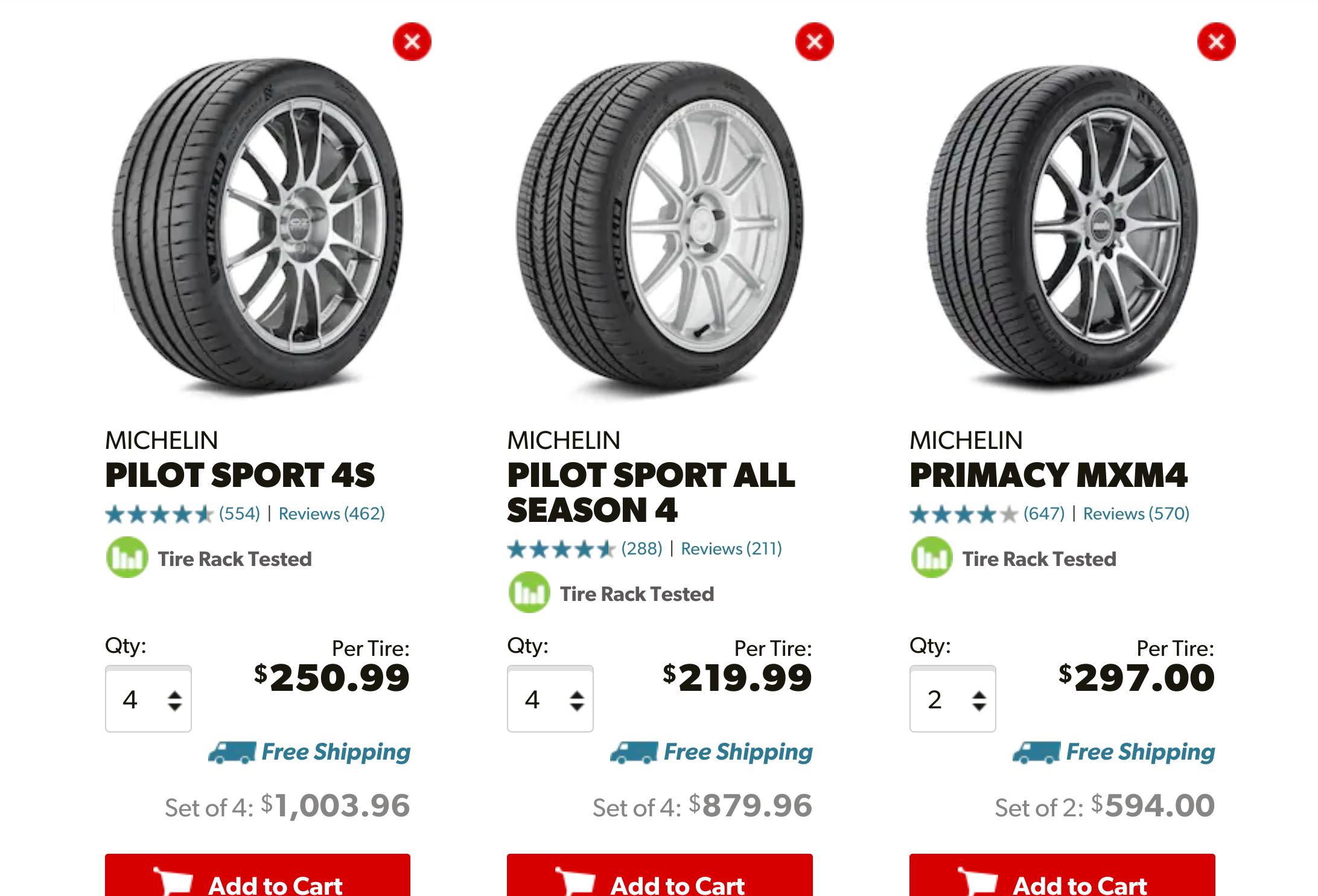View Pilot Sport 4S tire image
This screenshot has height=896, width=1318.
[x=258, y=228]
